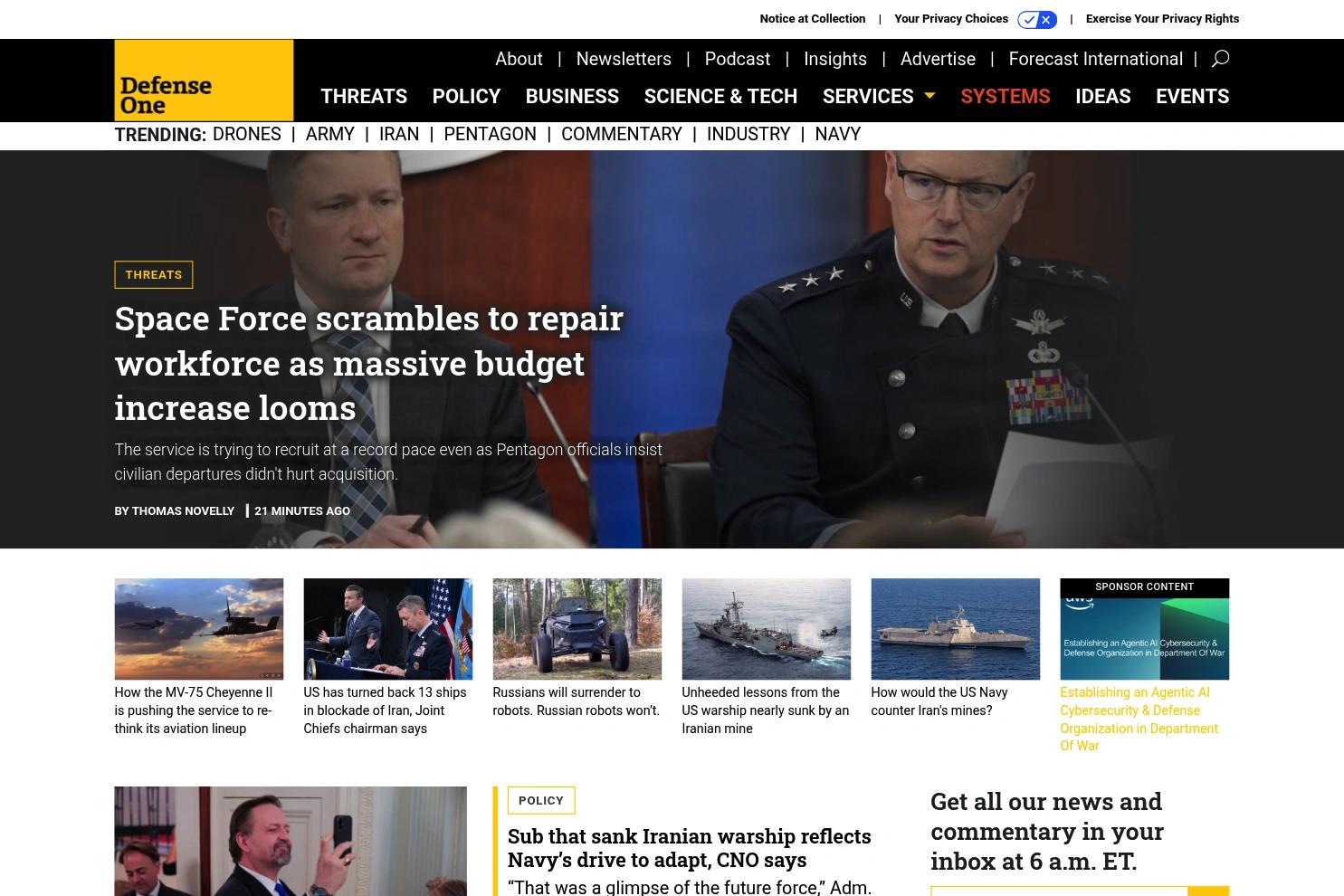Screen dimensions: 1344x896
Task: Open the man holding phone article image
Action: pyautogui.click(x=291, y=842)
